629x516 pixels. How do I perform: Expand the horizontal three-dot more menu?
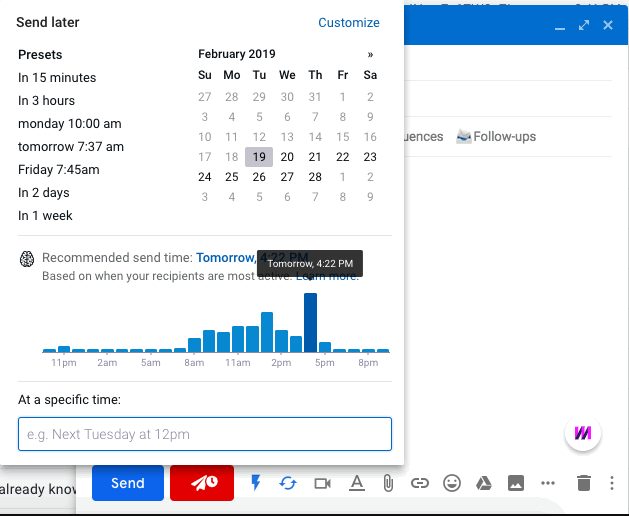pos(547,483)
